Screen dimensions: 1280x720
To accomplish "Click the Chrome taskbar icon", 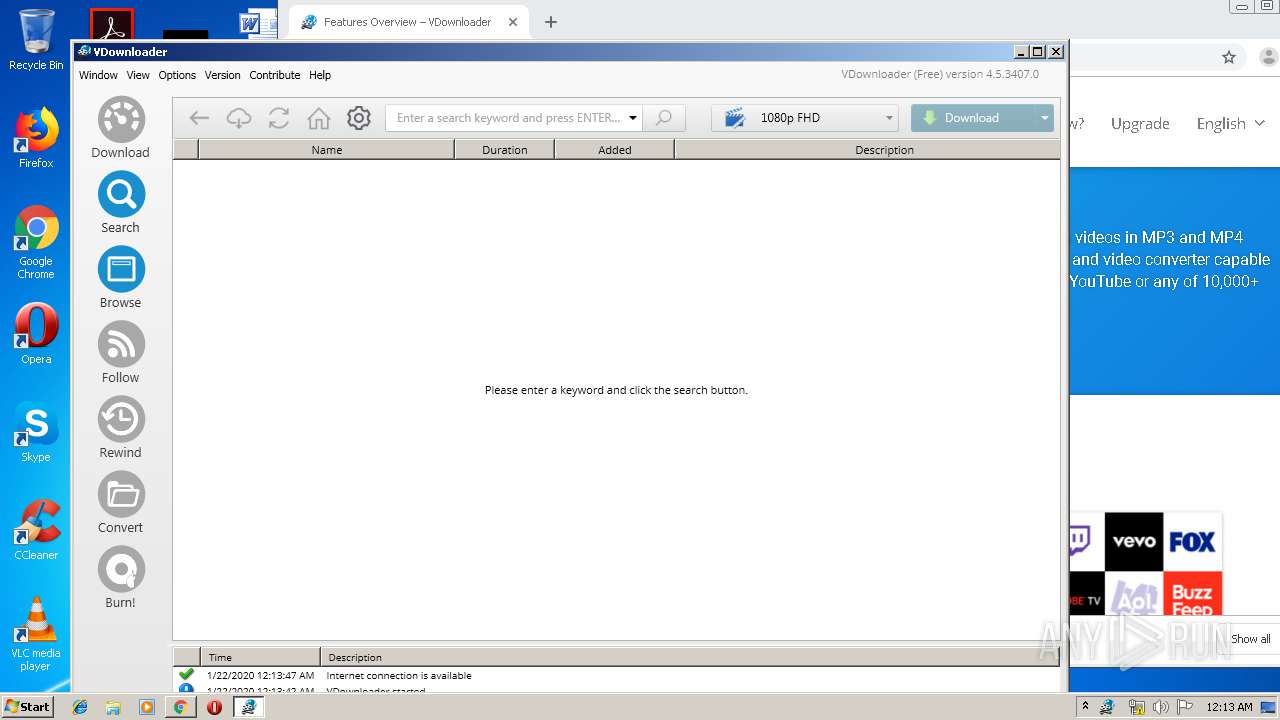I will pyautogui.click(x=180, y=707).
